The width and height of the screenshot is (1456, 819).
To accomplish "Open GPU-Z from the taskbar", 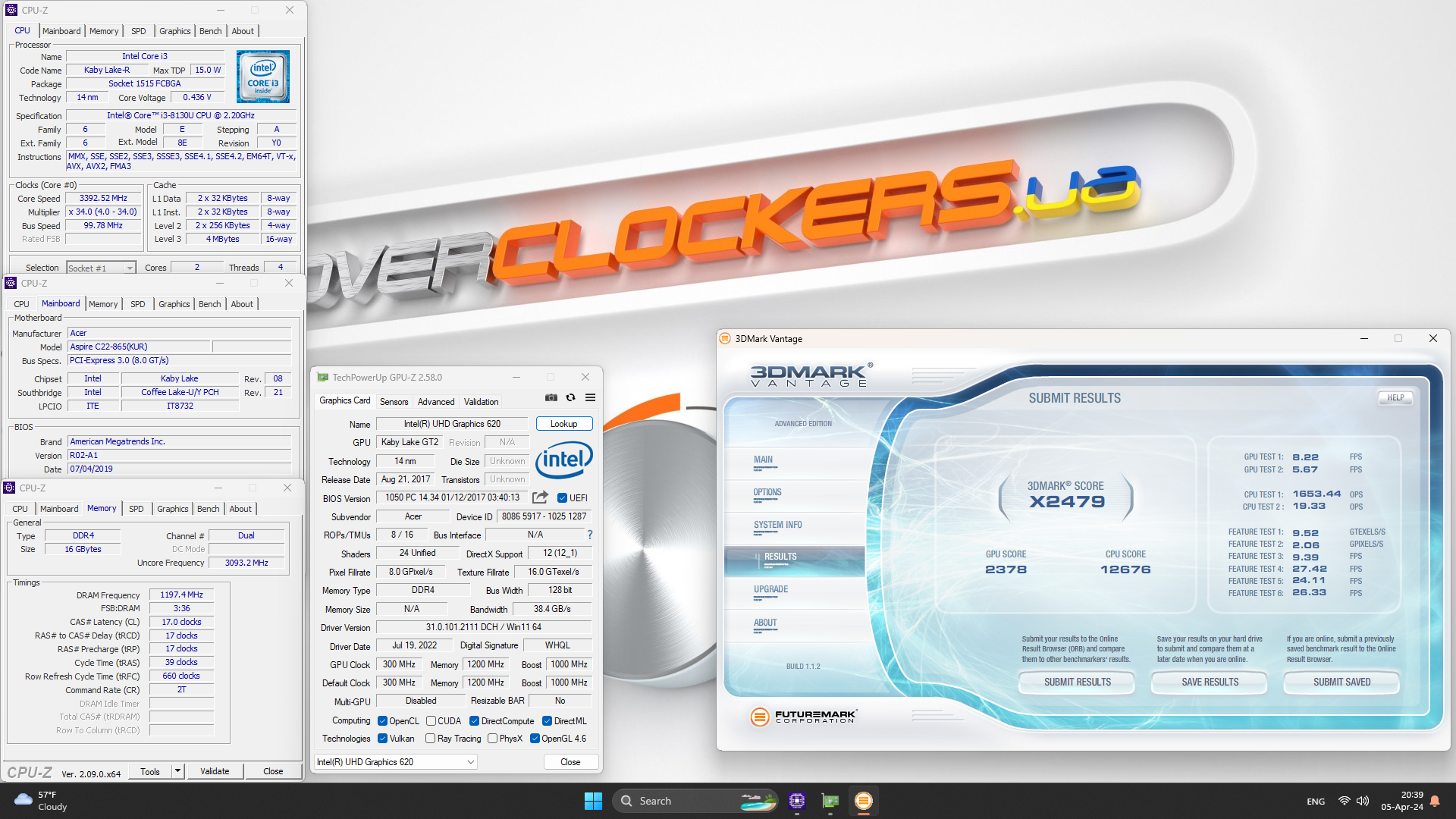I will 830,801.
